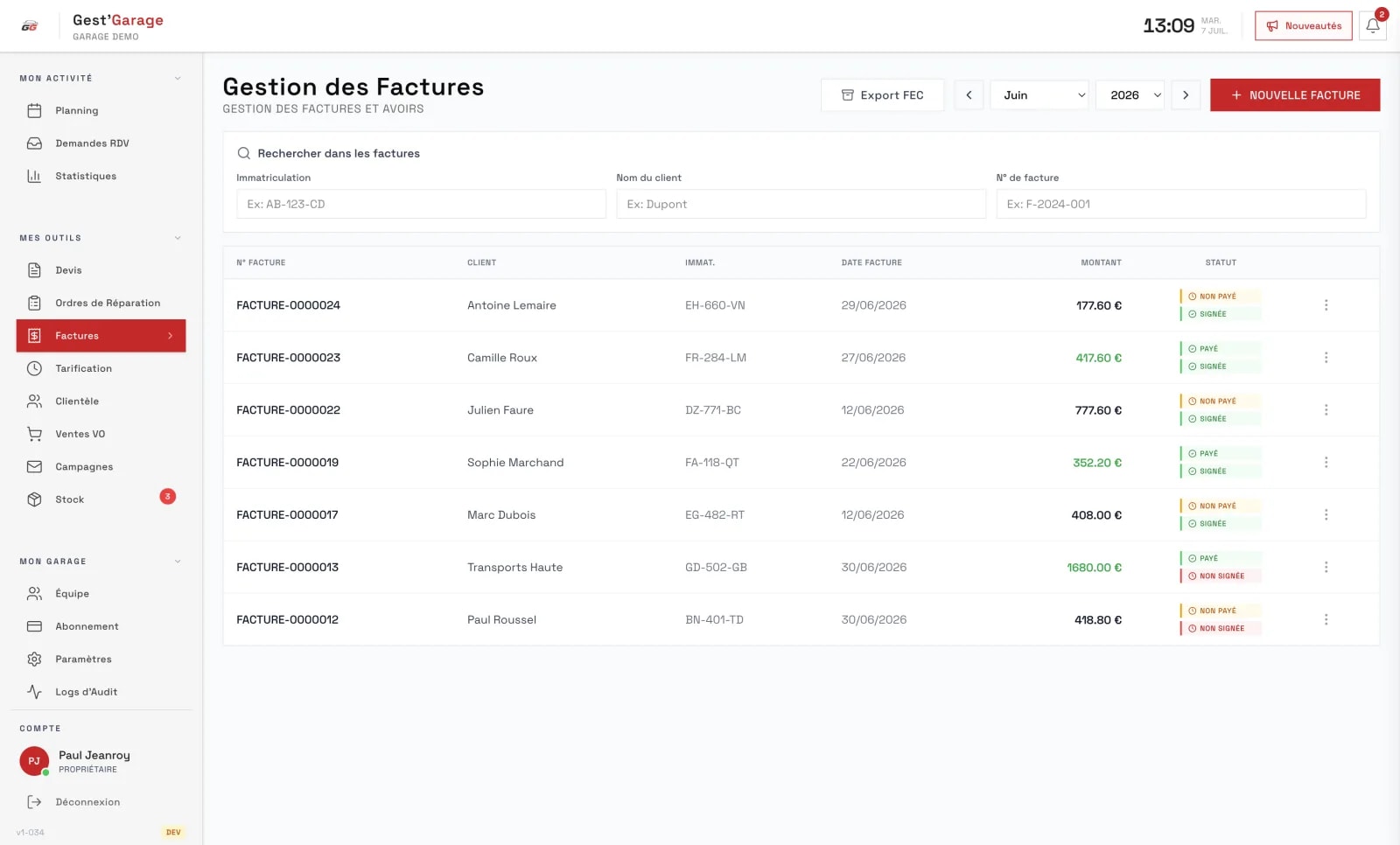Click the Planning calendar icon

coord(34,111)
